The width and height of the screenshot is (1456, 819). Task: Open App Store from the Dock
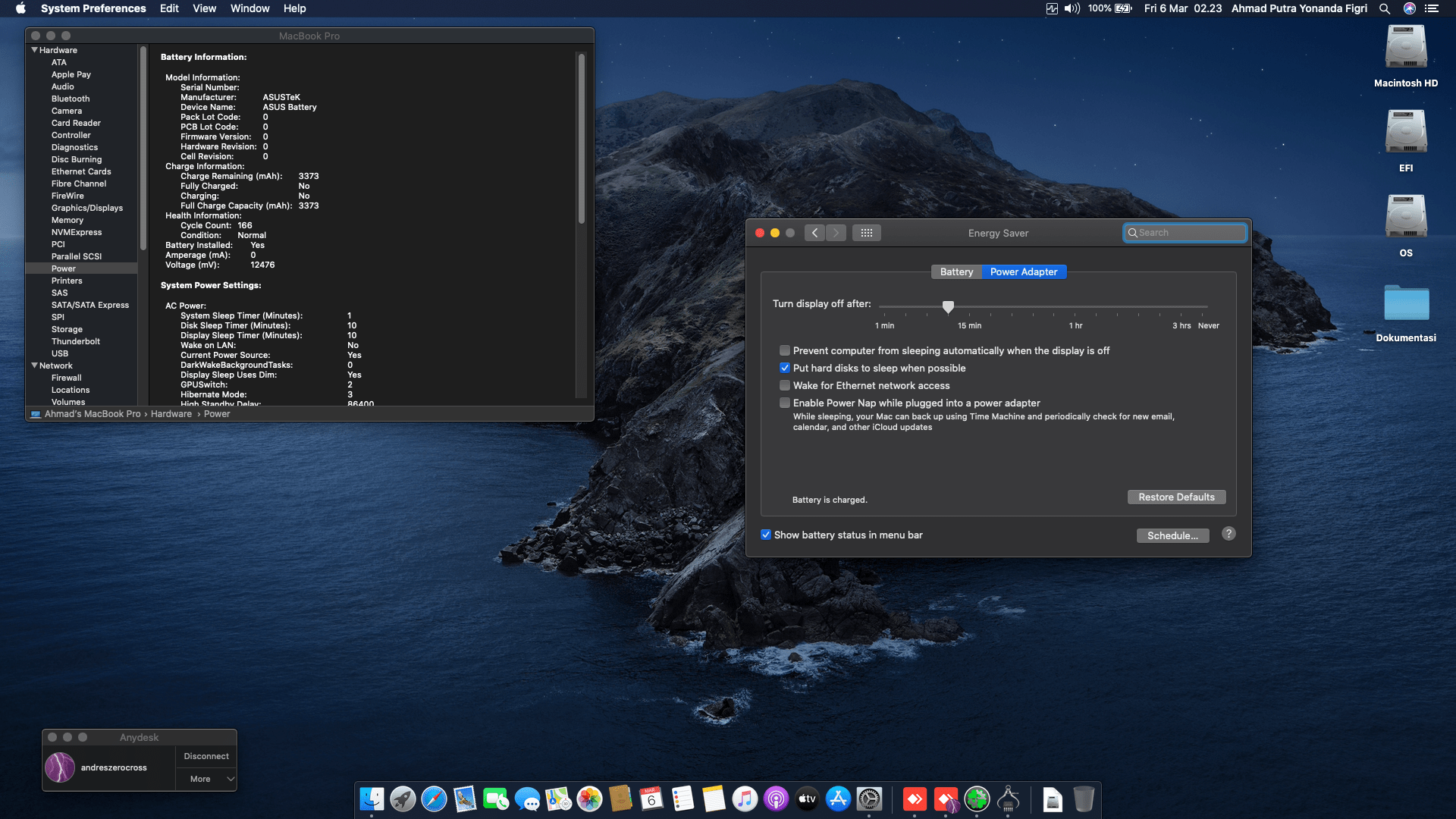838,799
